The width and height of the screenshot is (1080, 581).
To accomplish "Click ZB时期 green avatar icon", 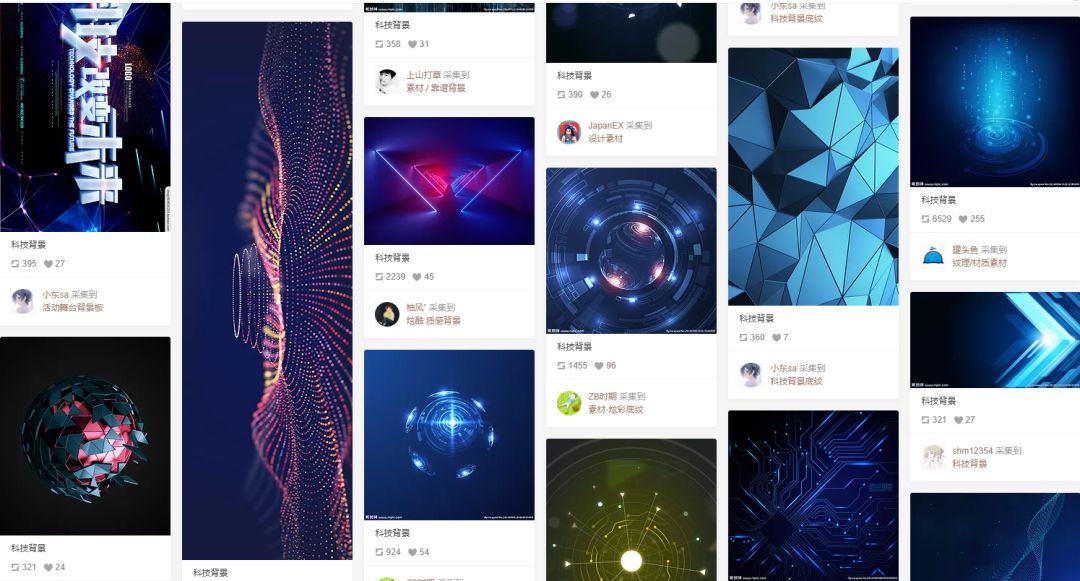I will pyautogui.click(x=569, y=403).
